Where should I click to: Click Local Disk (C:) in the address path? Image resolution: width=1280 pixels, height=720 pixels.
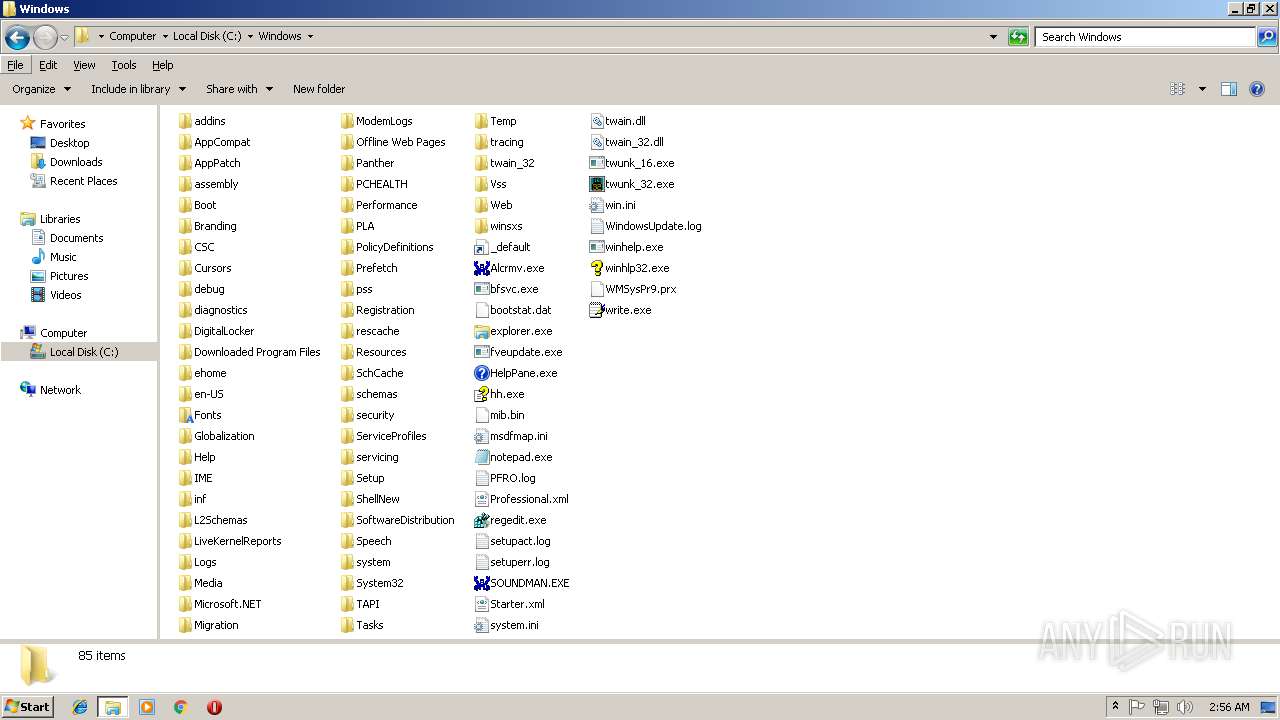207,36
